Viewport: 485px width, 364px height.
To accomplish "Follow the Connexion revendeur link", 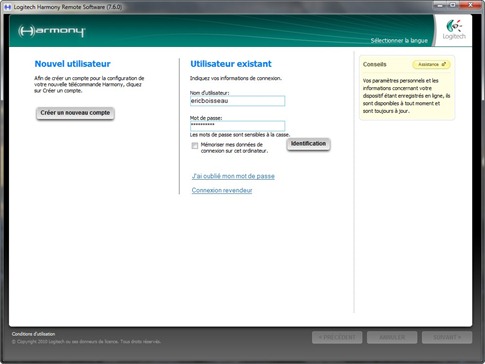I will click(222, 190).
